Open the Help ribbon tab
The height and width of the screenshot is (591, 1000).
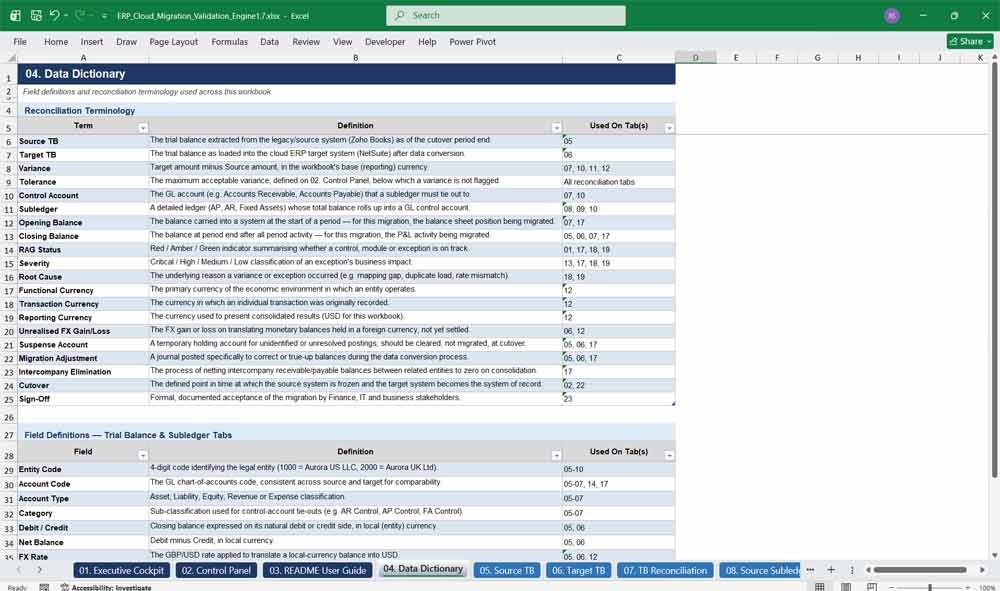[x=427, y=41]
